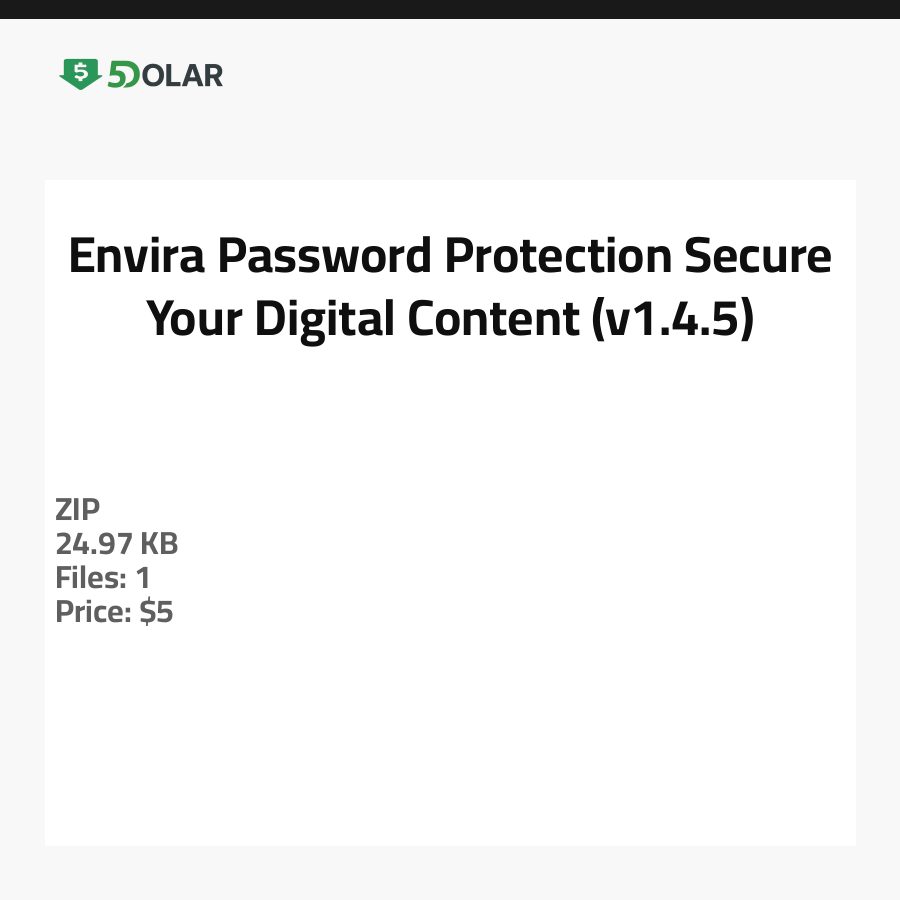Select the ZIP file type label
Screen dimensions: 900x900
click(77, 510)
